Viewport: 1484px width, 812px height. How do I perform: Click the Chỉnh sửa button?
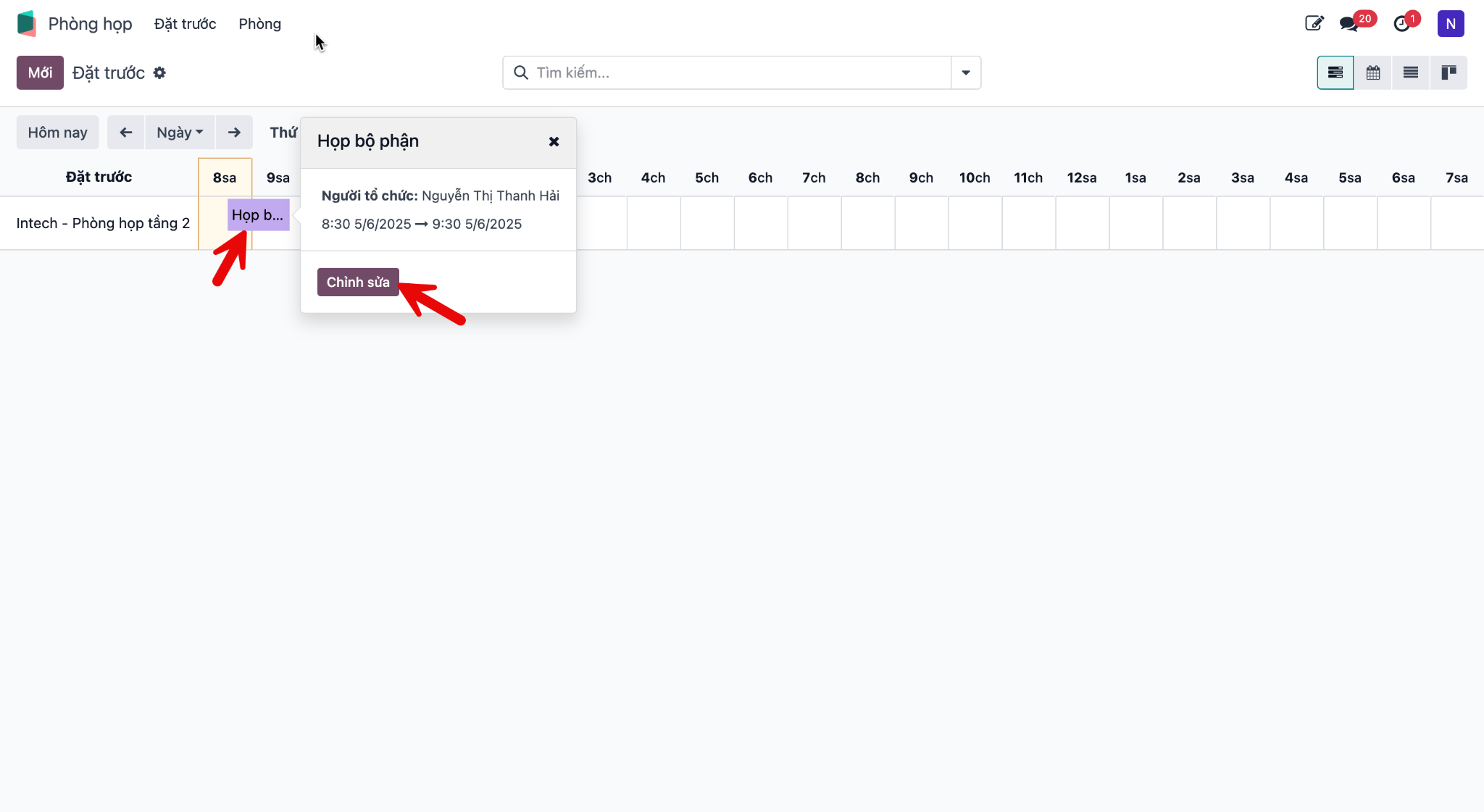(x=358, y=282)
